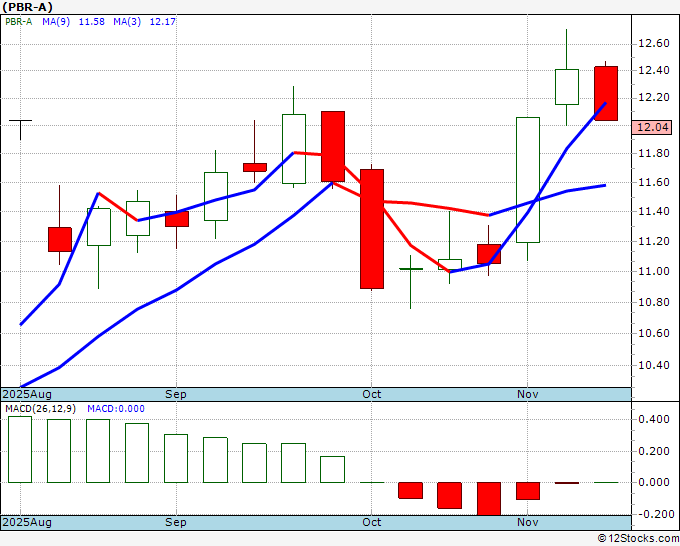The height and width of the screenshot is (546, 680).
Task: Click the MACD(26,12,9) indicator label
Action: click(x=40, y=409)
